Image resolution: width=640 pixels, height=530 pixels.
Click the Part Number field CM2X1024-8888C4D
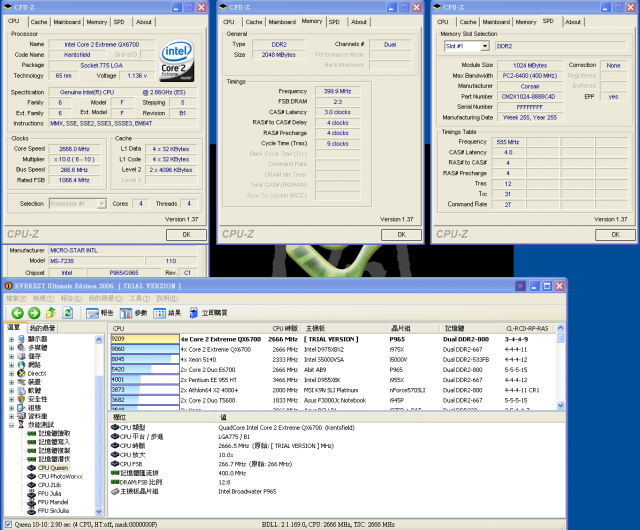click(530, 97)
